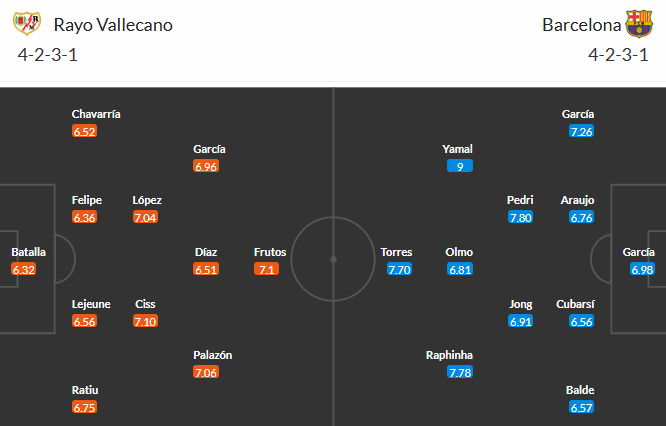Click Jong's 6.91 rating badge
Image resolution: width=666 pixels, height=426 pixels.
[520, 321]
